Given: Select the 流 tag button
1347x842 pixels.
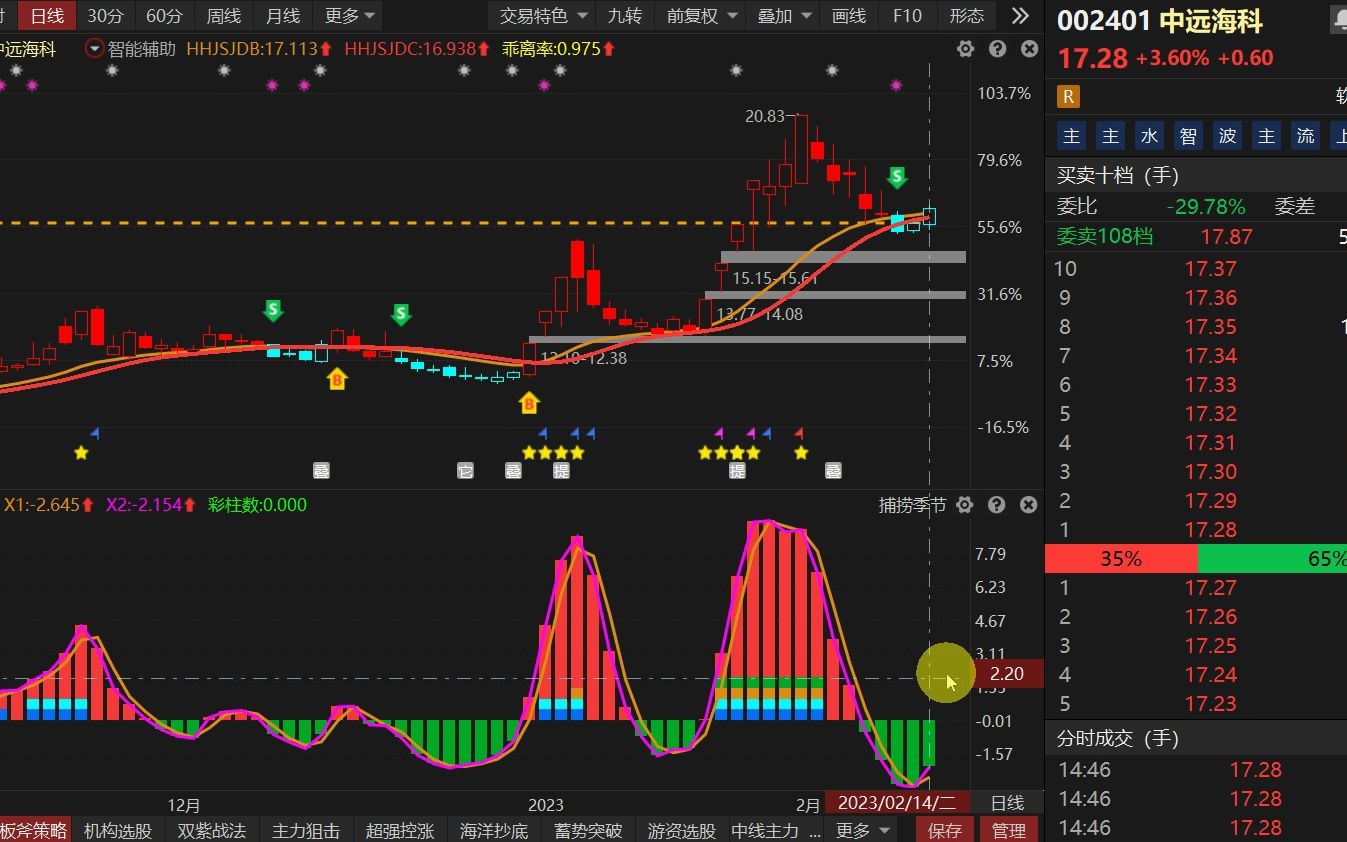Looking at the screenshot, I should (x=1305, y=136).
